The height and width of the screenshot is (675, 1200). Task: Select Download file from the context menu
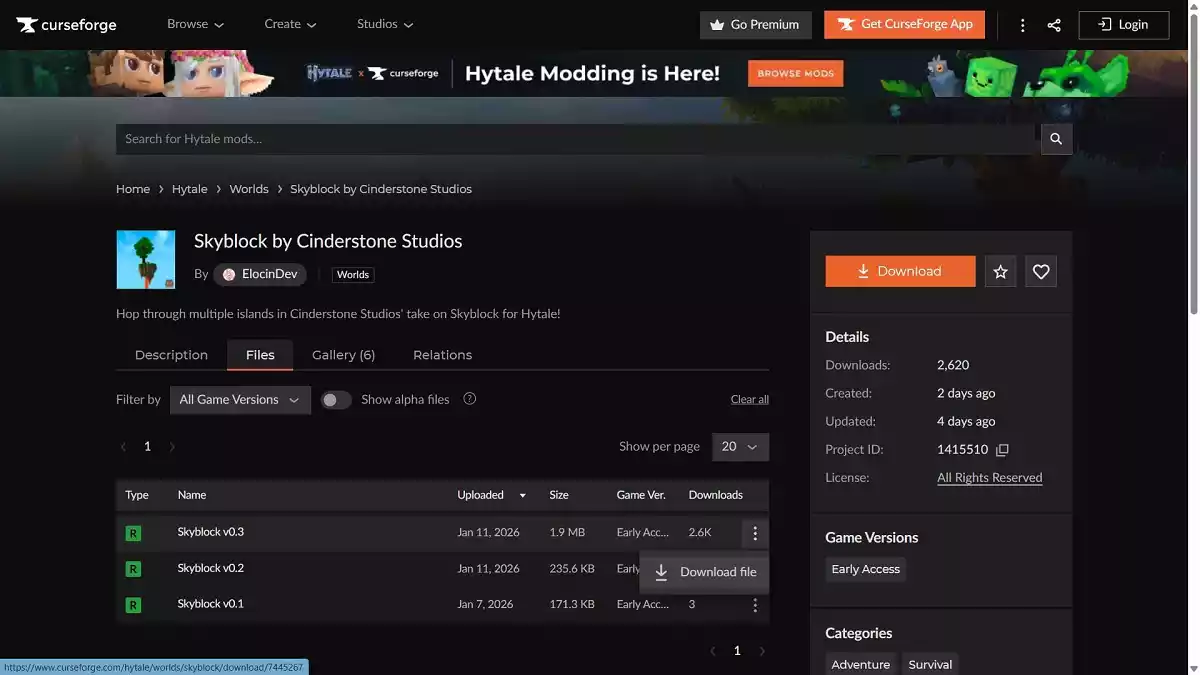pyautogui.click(x=704, y=571)
